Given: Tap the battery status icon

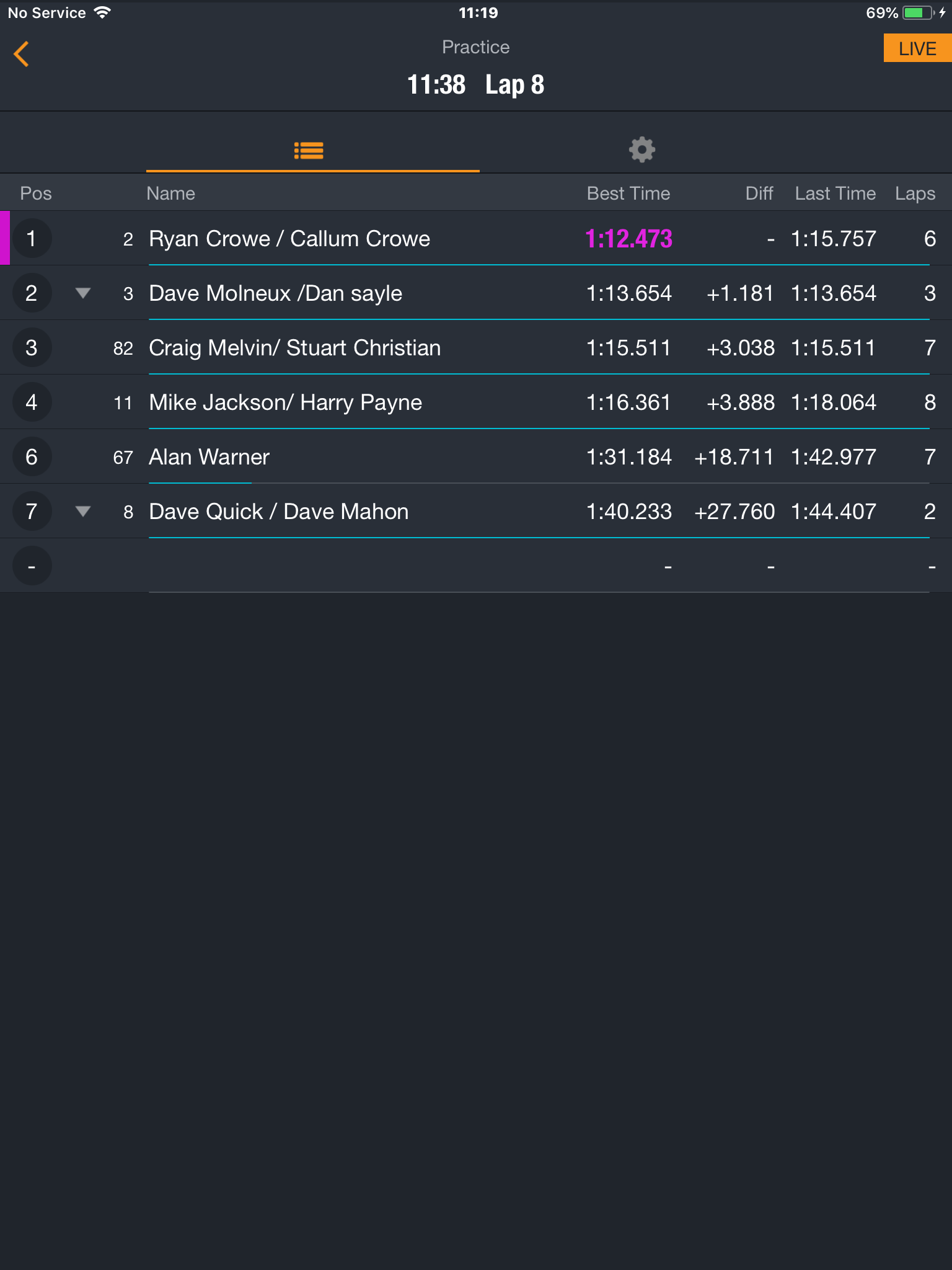Looking at the screenshot, I should 919,12.
